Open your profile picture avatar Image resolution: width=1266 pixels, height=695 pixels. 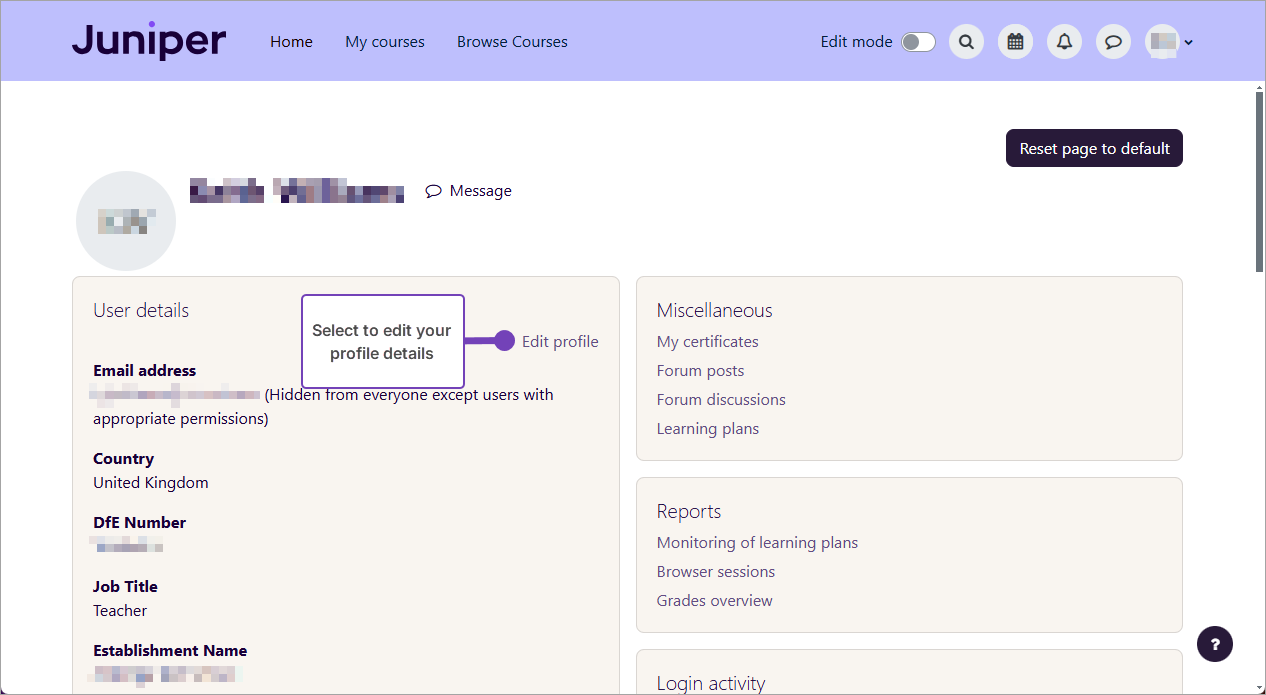tap(1163, 41)
